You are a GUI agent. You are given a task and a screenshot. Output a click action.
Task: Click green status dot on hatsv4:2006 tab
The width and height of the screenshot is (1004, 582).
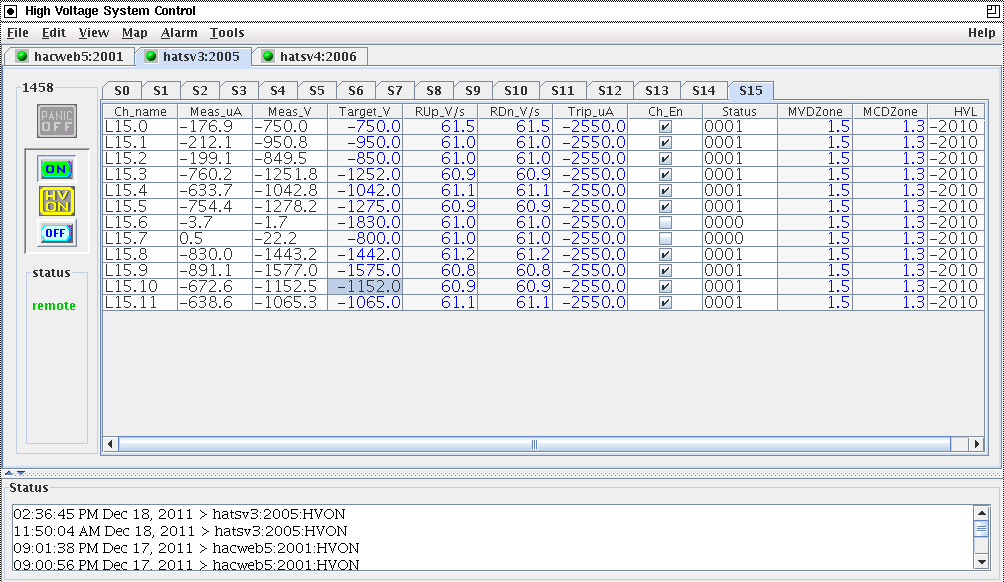(268, 56)
